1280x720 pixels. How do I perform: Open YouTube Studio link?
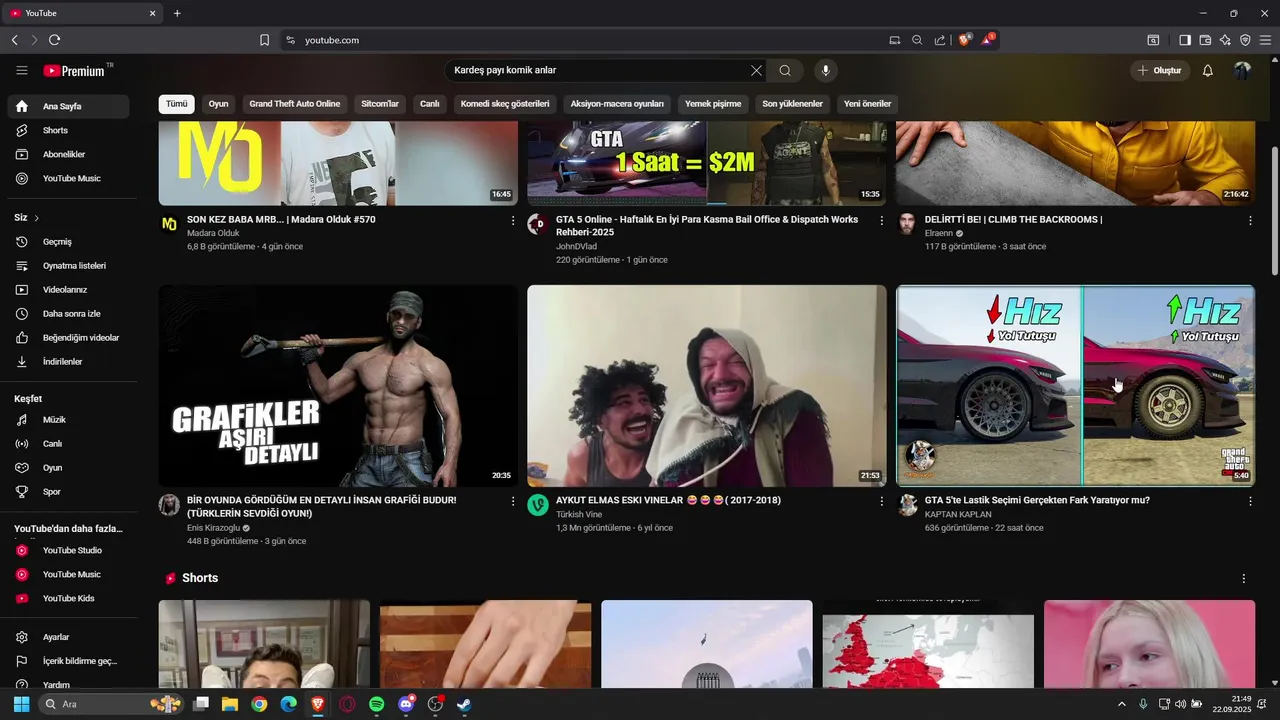tap(69, 550)
